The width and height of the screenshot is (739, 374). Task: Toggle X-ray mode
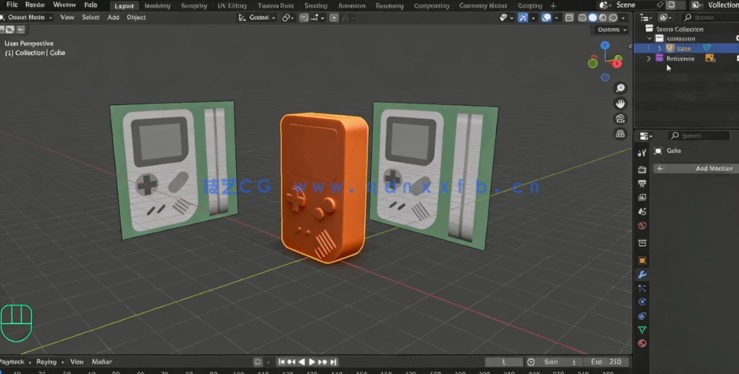point(569,17)
